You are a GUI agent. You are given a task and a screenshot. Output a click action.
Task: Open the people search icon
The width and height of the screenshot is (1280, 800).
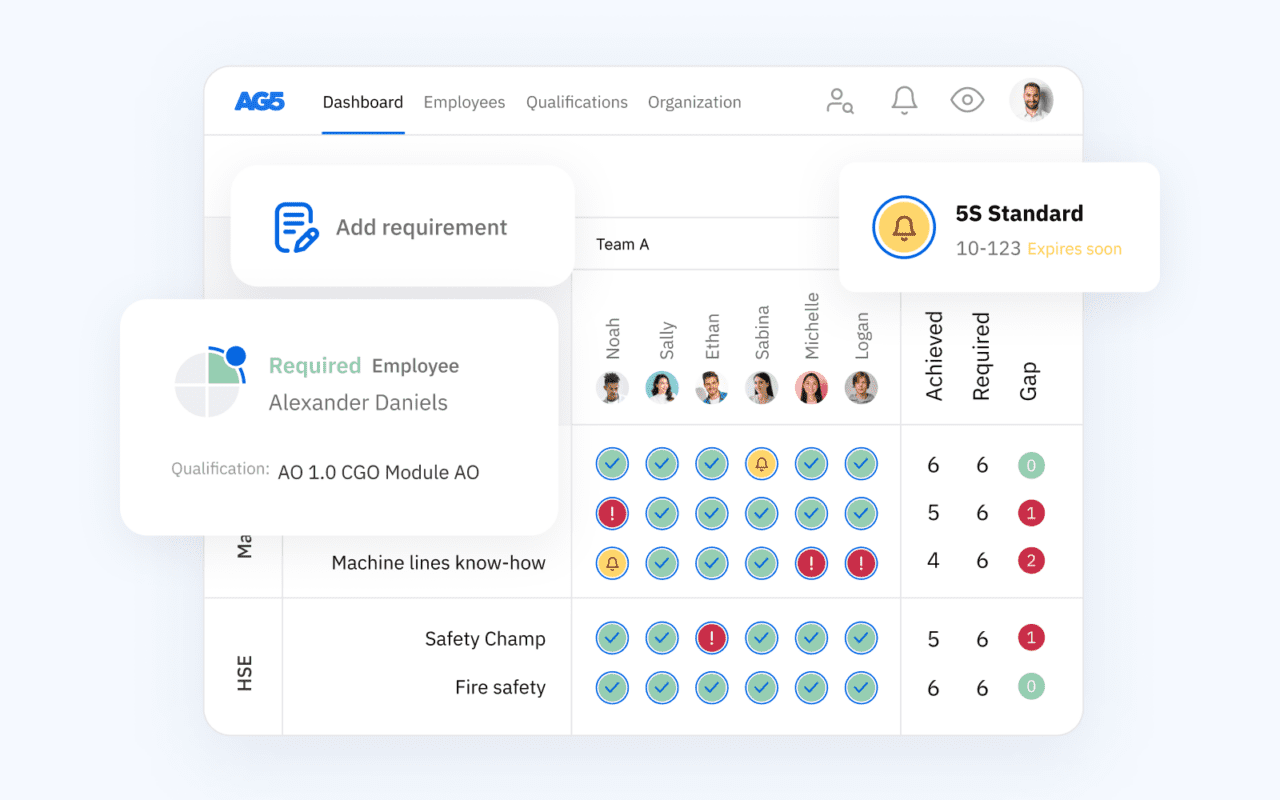pos(840,100)
